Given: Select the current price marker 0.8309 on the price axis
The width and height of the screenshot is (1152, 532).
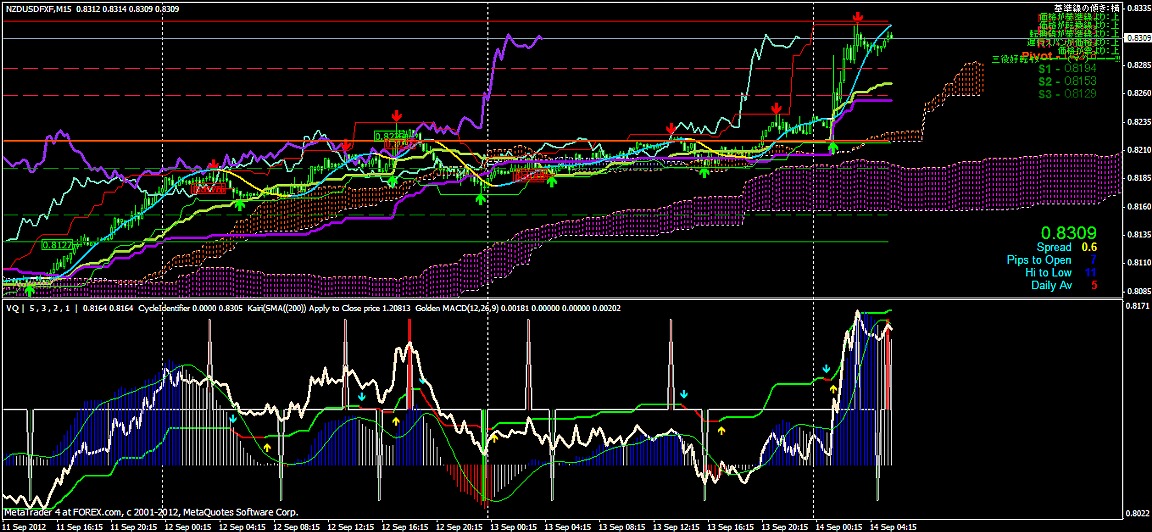Looking at the screenshot, I should (x=1137, y=38).
